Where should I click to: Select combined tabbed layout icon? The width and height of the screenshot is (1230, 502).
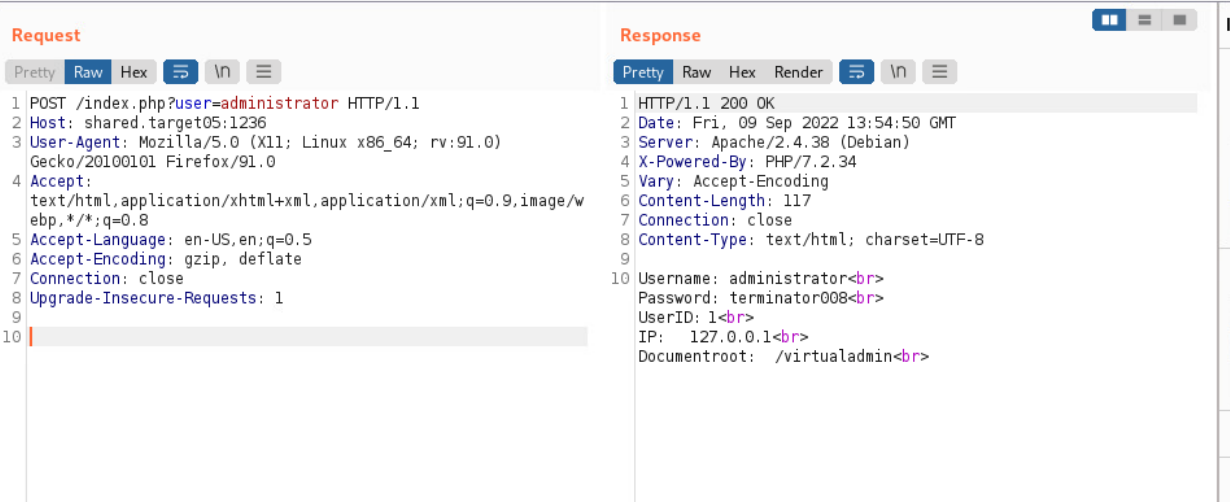1180,20
